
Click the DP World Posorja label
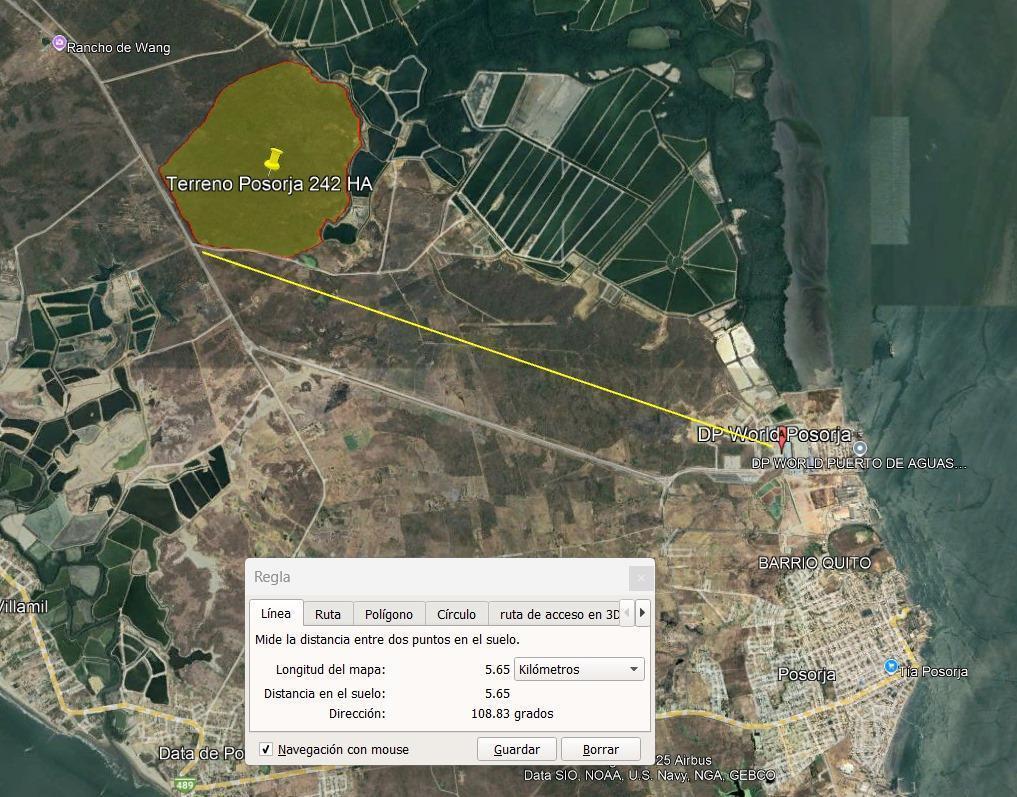click(773, 434)
